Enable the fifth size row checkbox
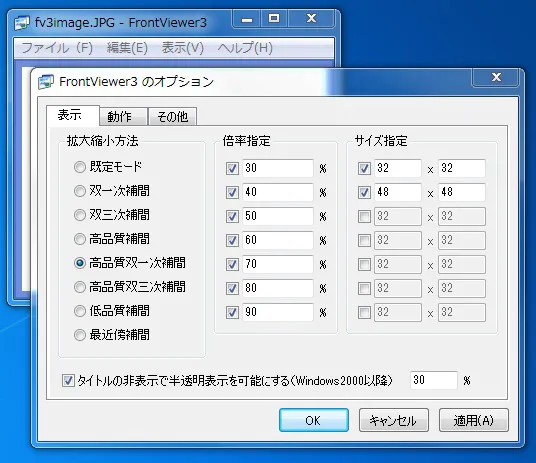 (364, 264)
